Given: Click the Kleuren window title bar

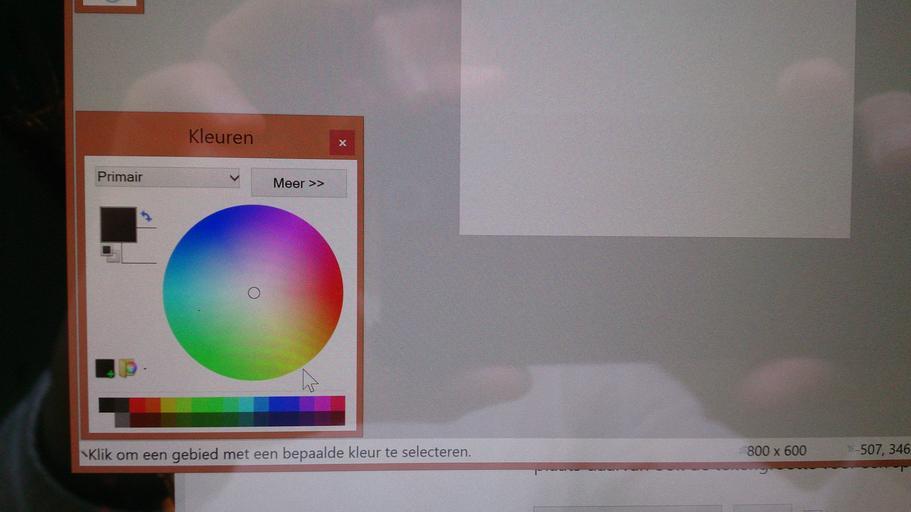Looking at the screenshot, I should tap(220, 137).
